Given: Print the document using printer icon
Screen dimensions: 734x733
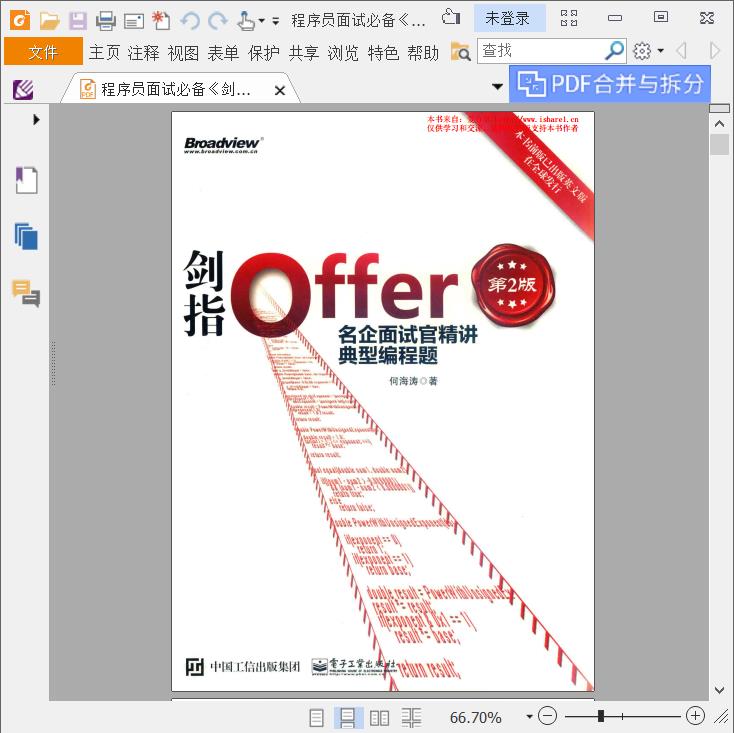Looking at the screenshot, I should click(106, 21).
